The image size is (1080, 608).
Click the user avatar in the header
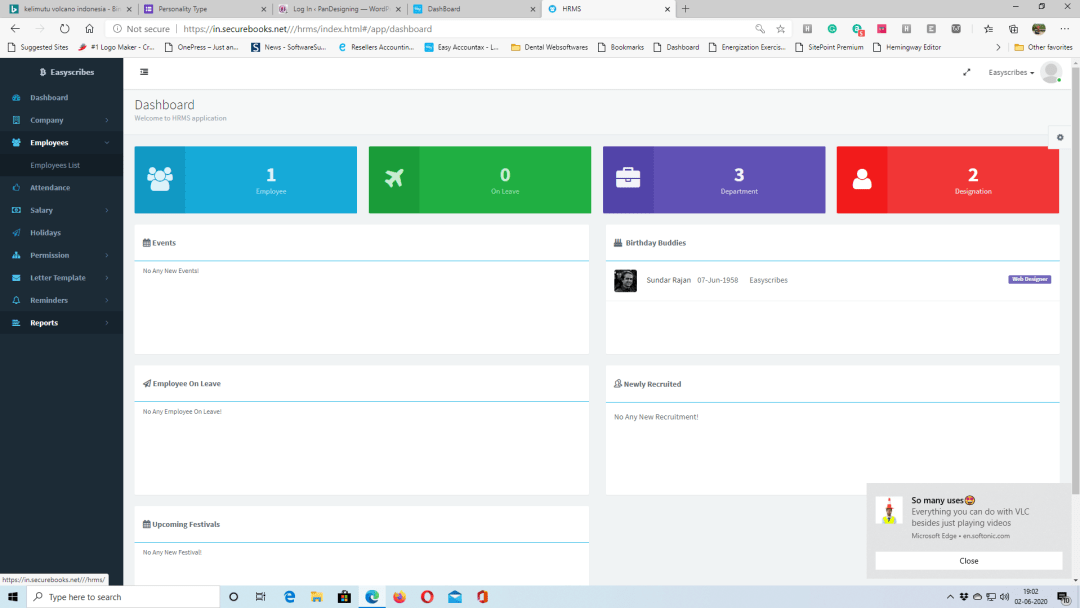[x=1051, y=72]
